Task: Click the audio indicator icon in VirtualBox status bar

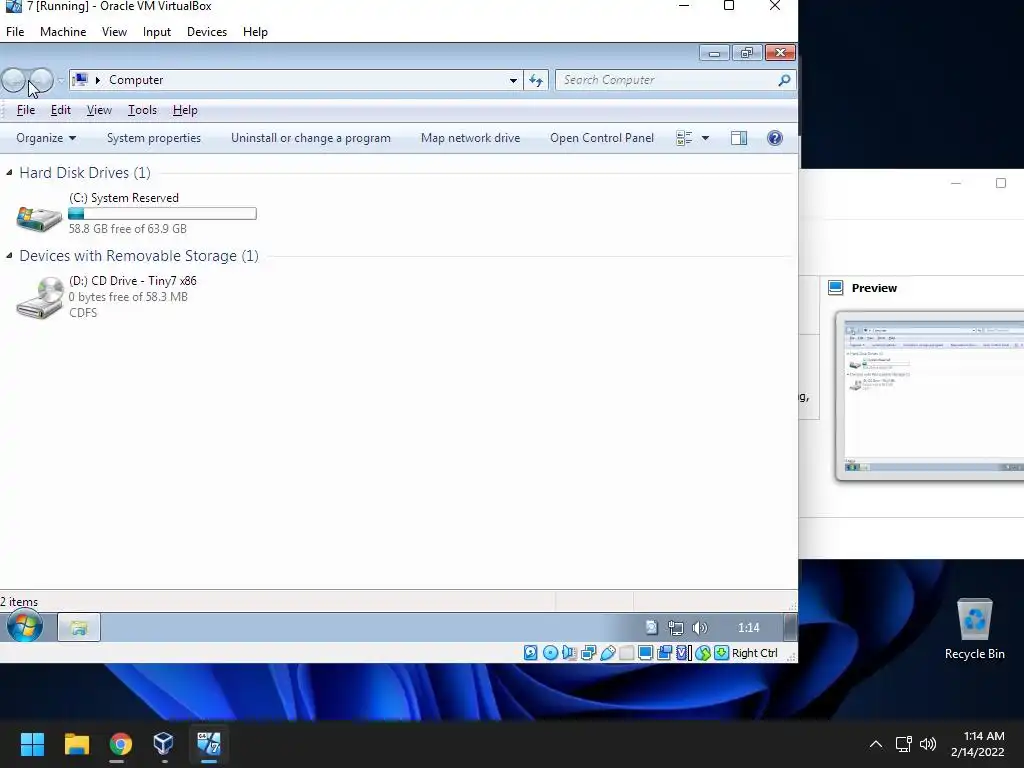Action: coord(569,652)
